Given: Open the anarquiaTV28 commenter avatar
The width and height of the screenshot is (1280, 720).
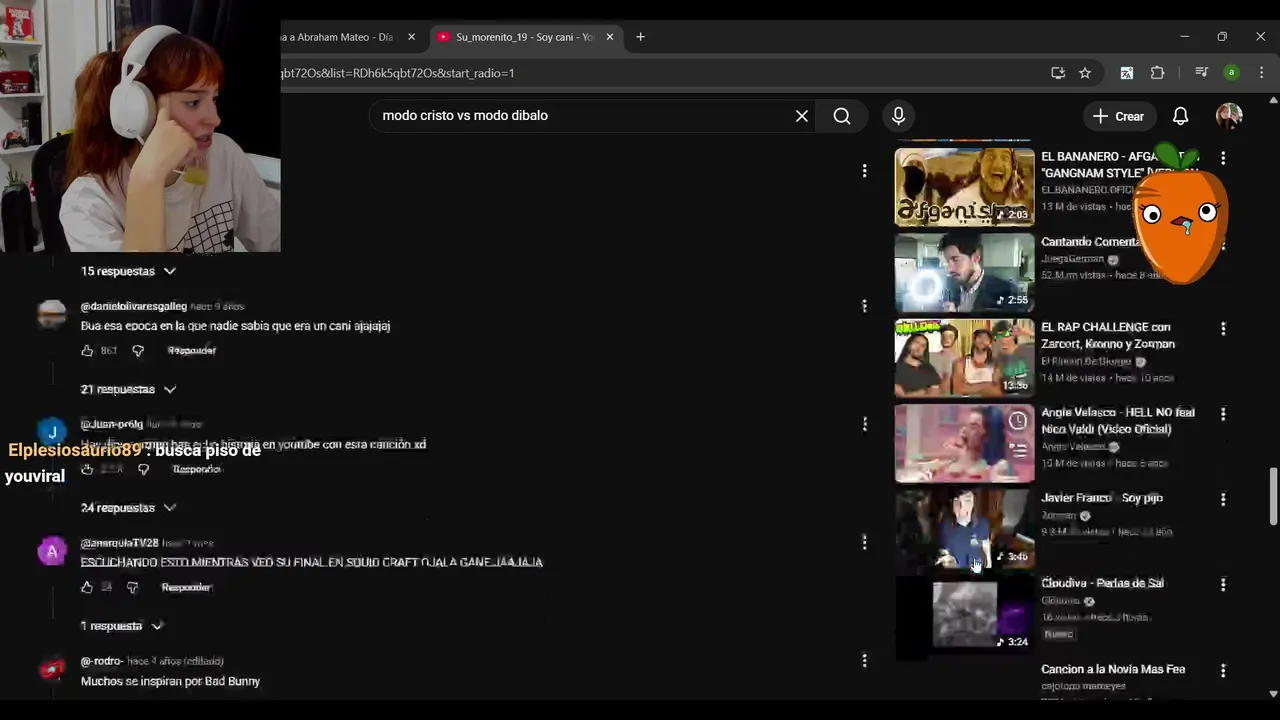Looking at the screenshot, I should click(x=52, y=551).
